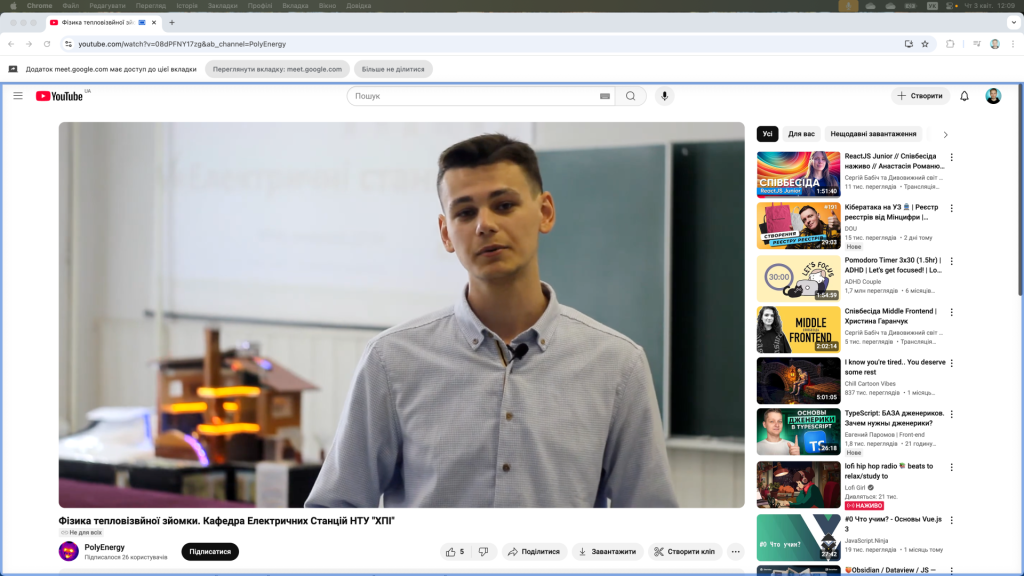Open the Вікно menu in menu bar

(327, 6)
